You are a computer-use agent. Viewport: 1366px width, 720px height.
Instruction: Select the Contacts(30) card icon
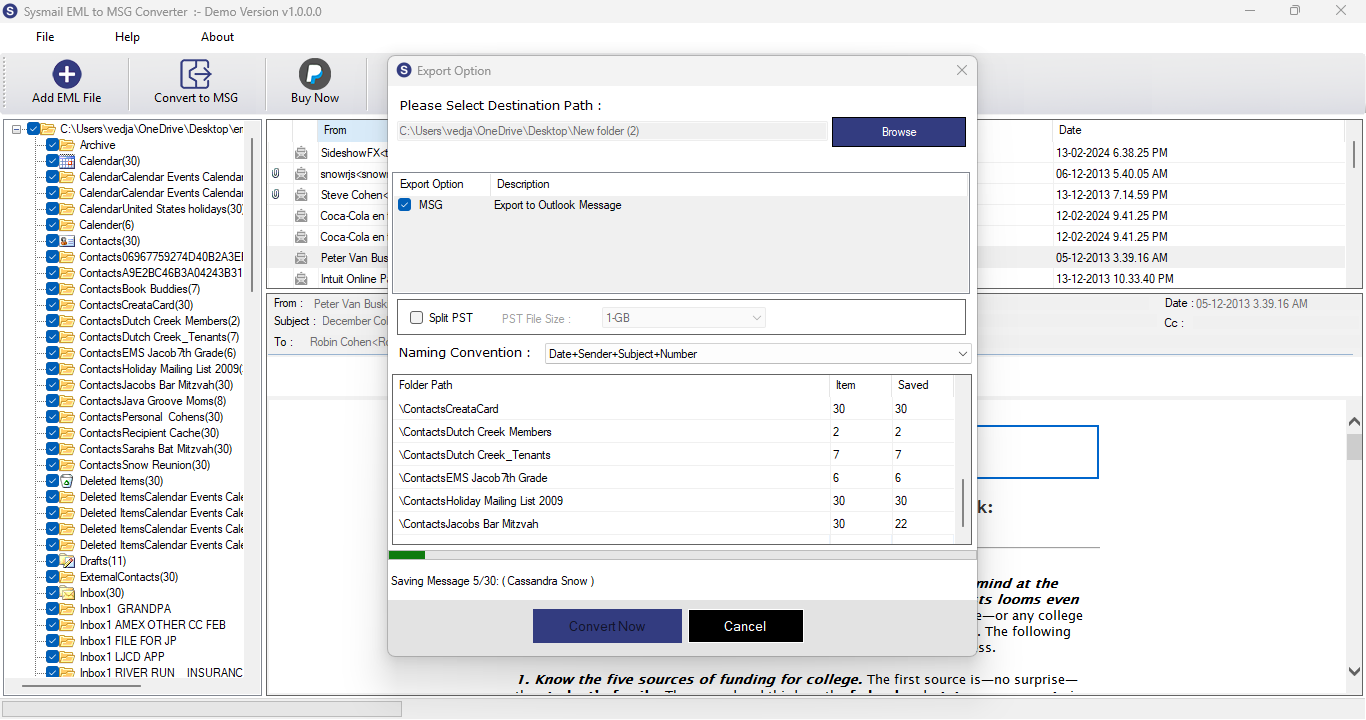point(67,241)
